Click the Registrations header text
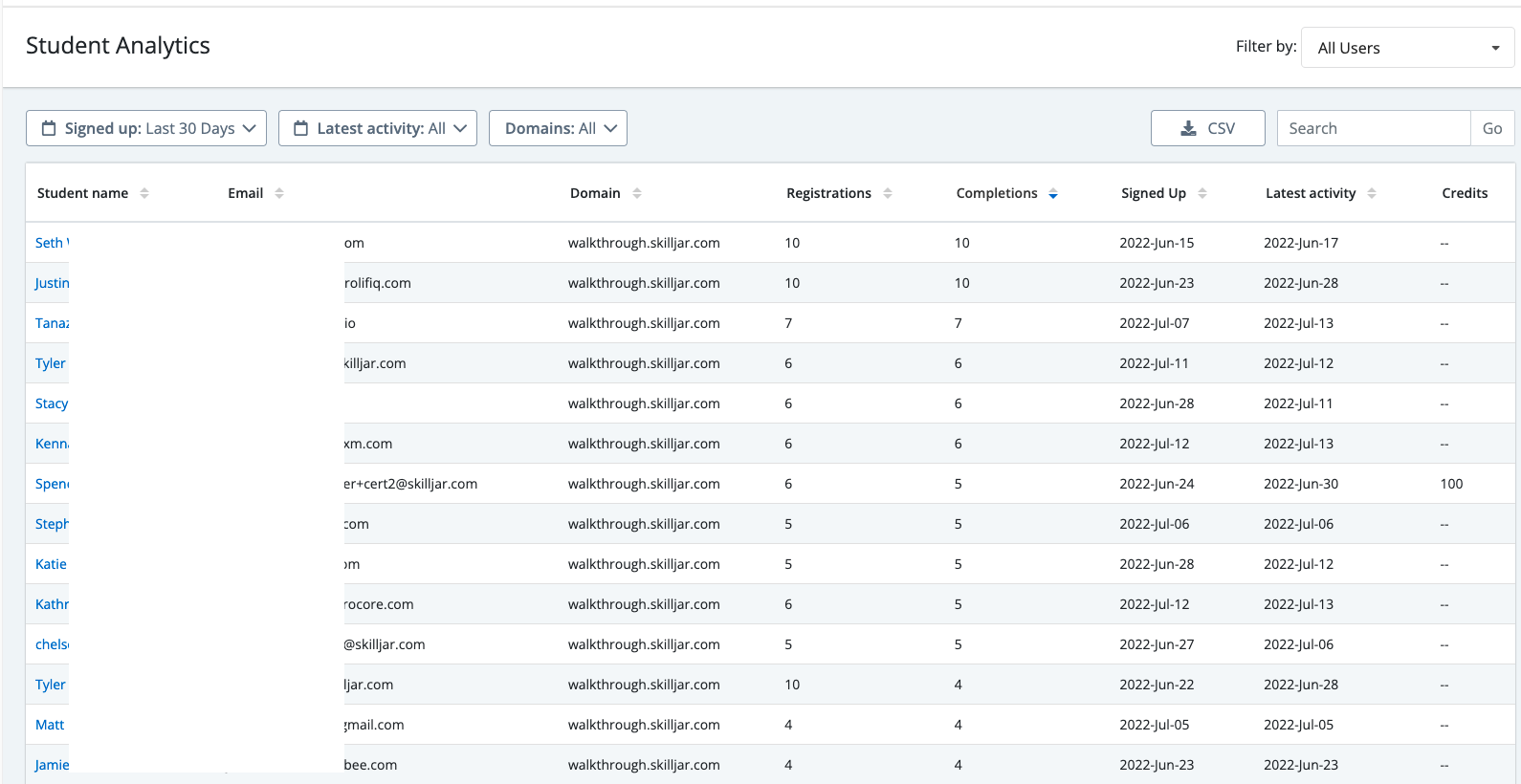 pos(828,193)
